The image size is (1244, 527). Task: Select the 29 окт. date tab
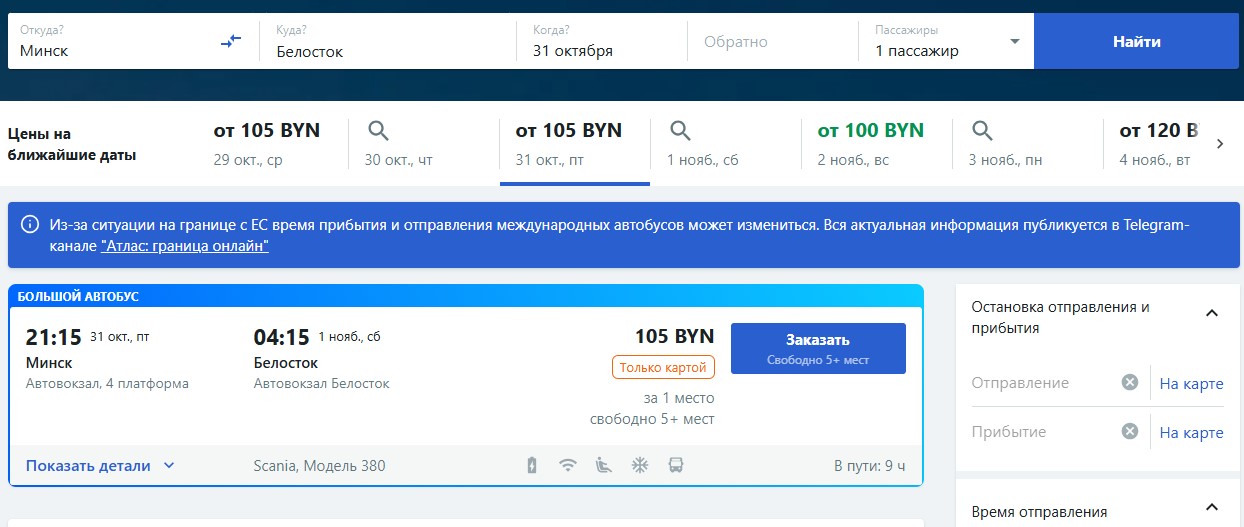click(266, 143)
